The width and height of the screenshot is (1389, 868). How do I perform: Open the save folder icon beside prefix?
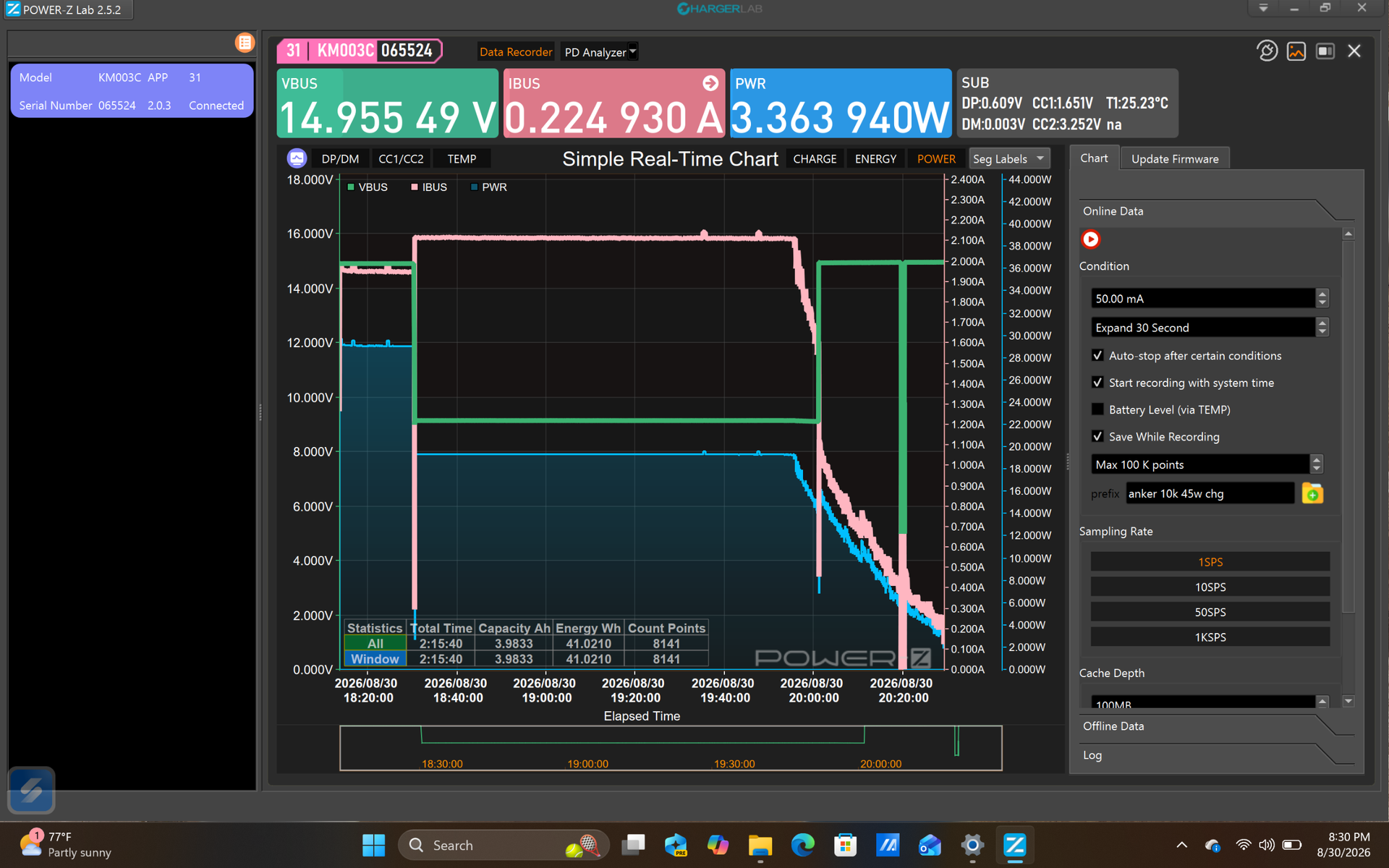point(1312,494)
